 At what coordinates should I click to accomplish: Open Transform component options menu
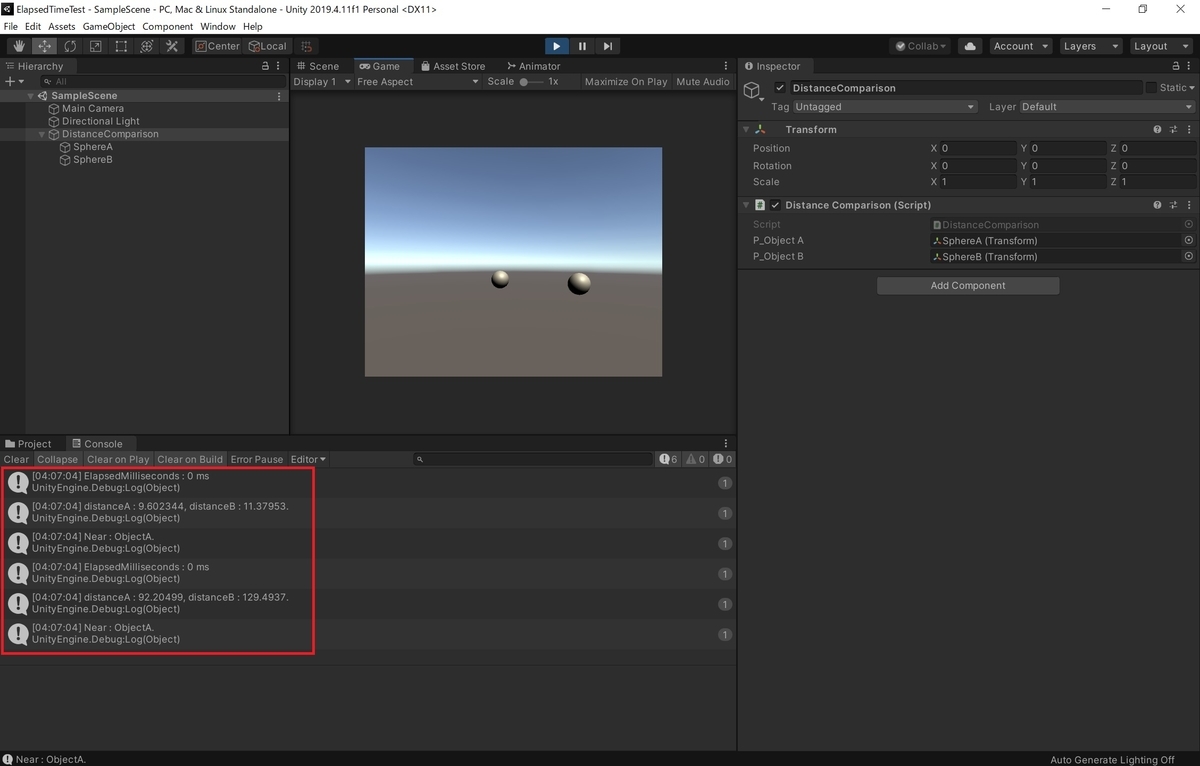pyautogui.click(x=1189, y=130)
